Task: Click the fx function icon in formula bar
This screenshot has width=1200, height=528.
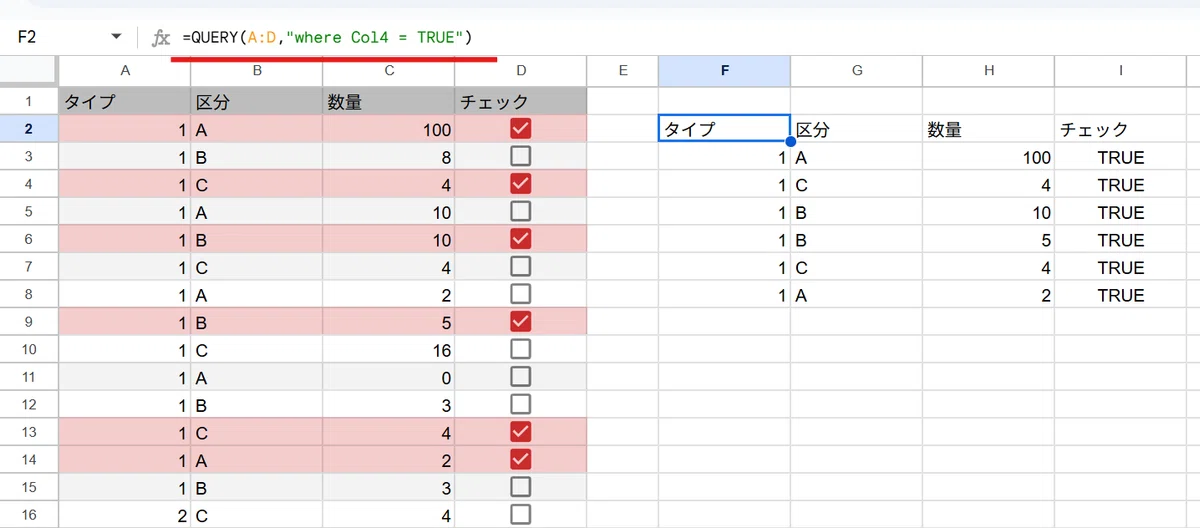Action: point(161,38)
